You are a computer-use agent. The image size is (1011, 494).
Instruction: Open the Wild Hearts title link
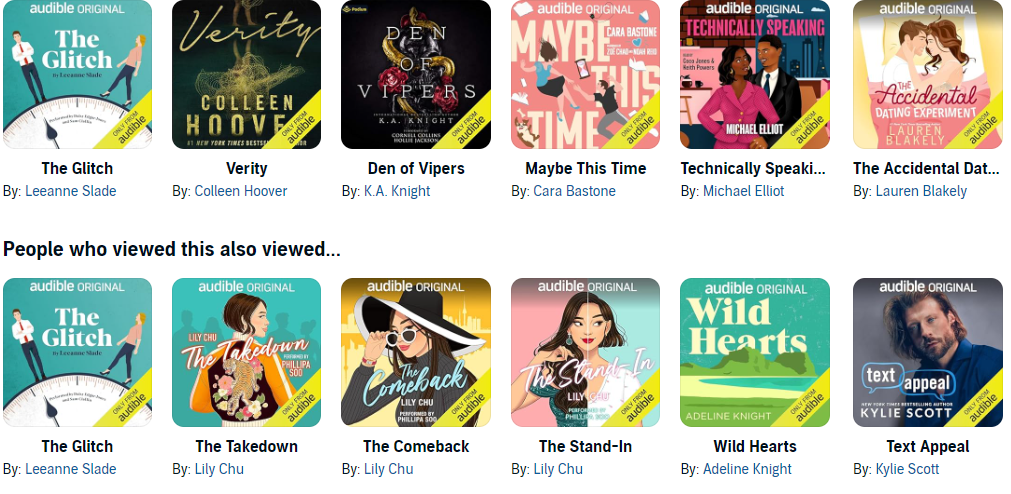(x=755, y=446)
